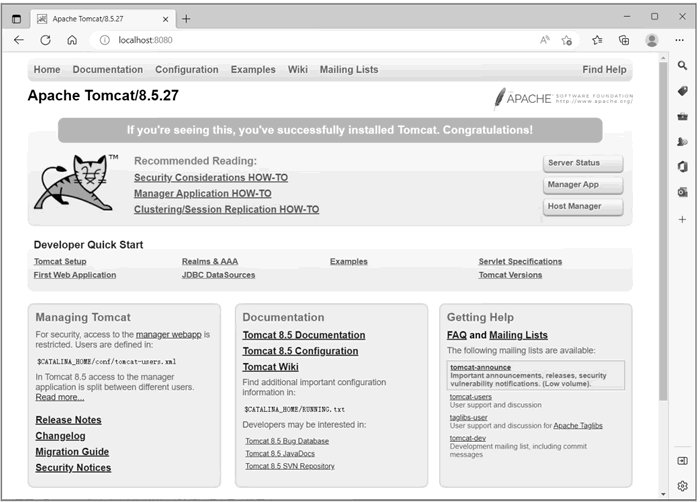Image resolution: width=700 pixels, height=502 pixels.
Task: Open JDBC DataSources link
Action: (x=218, y=275)
